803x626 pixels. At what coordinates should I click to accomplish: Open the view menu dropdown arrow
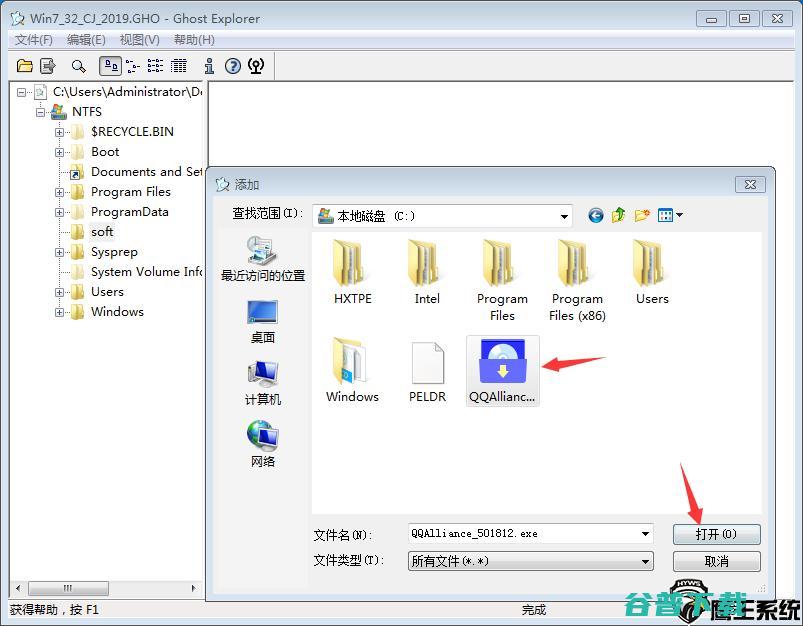[x=680, y=215]
